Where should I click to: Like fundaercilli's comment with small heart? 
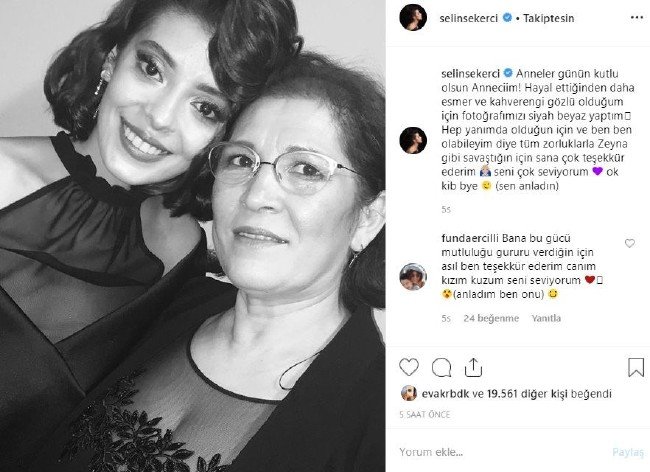click(x=630, y=243)
